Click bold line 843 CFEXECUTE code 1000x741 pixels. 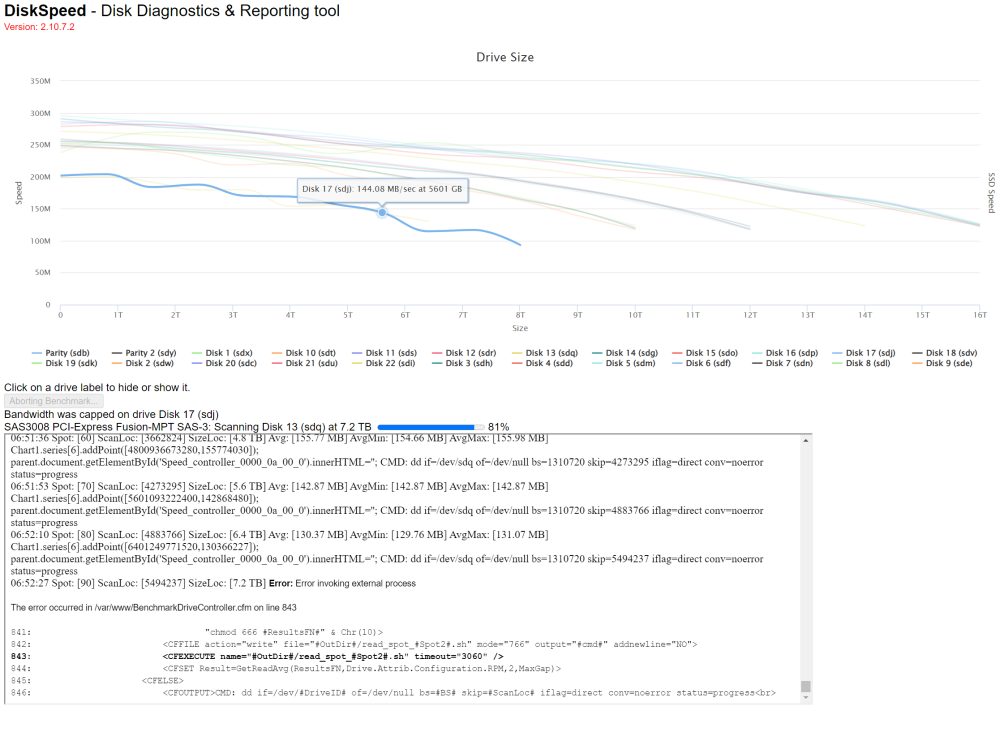(x=333, y=656)
